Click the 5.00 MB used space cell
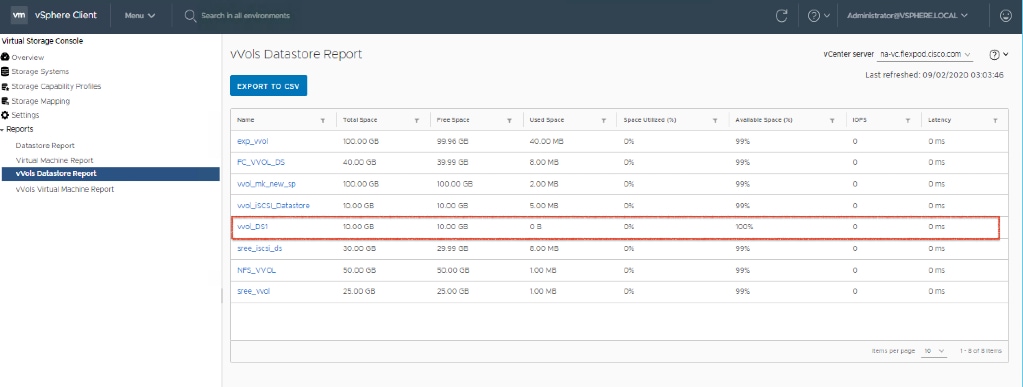This screenshot has width=1023, height=387. (544, 206)
